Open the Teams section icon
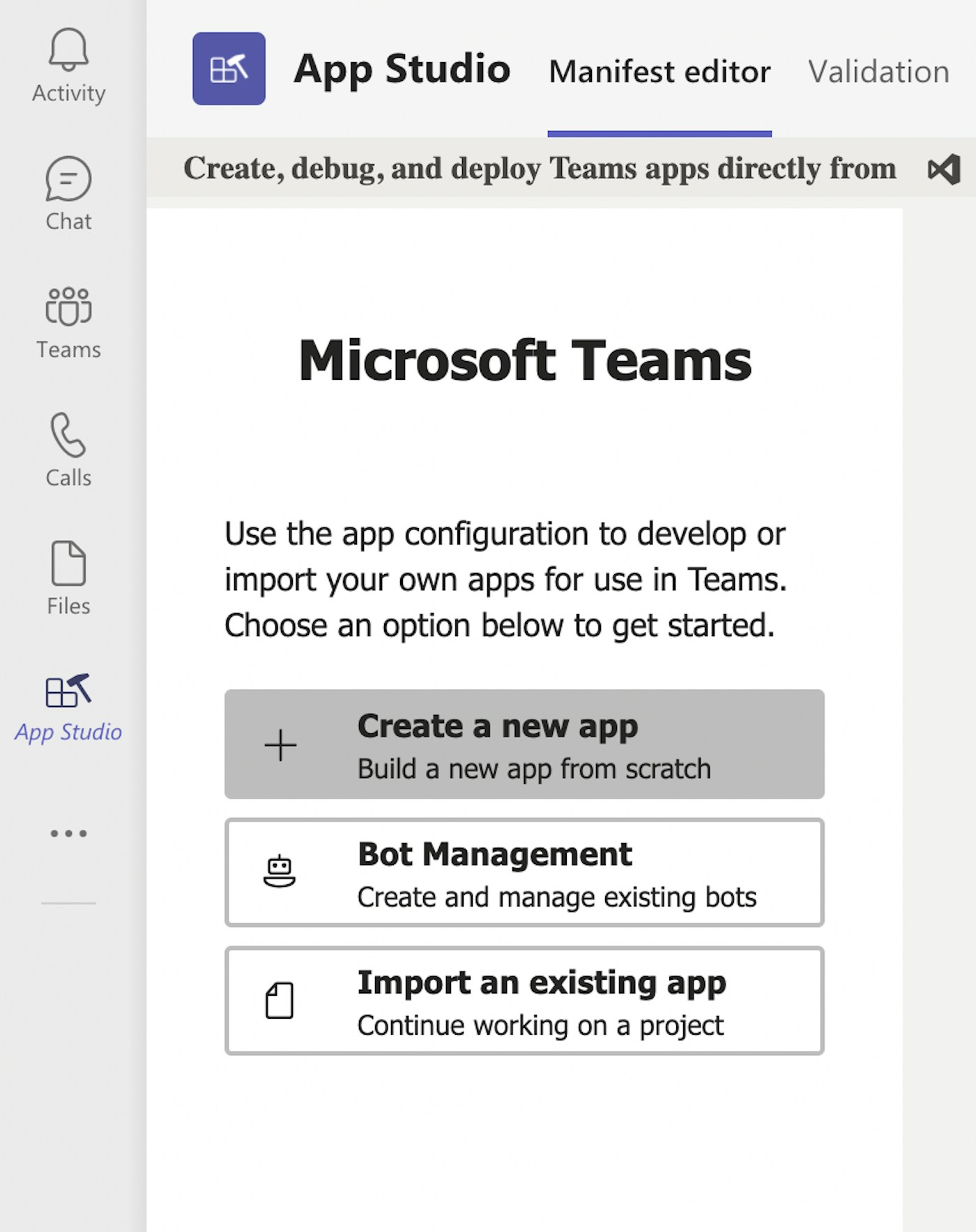Screen dimensions: 976x1232 [x=68, y=307]
